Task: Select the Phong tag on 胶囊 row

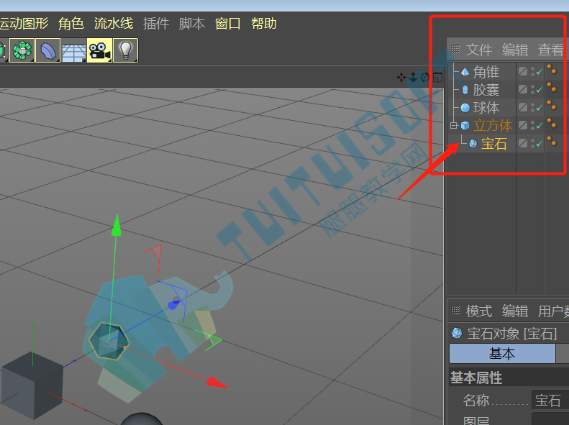Action: pyautogui.click(x=552, y=87)
